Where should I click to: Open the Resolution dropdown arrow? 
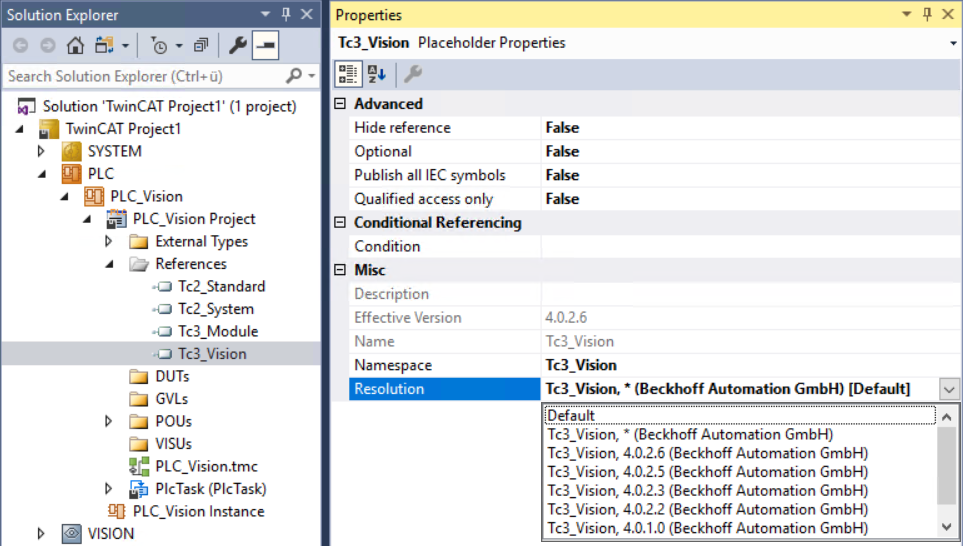click(x=949, y=389)
